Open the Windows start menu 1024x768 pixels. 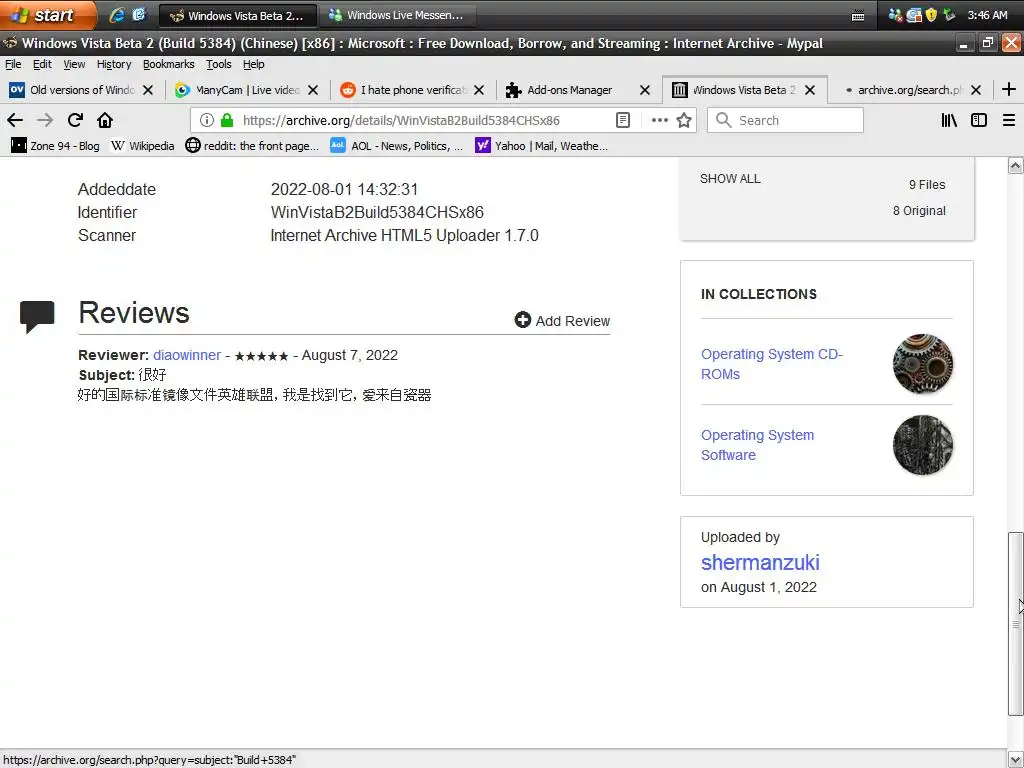(x=46, y=14)
